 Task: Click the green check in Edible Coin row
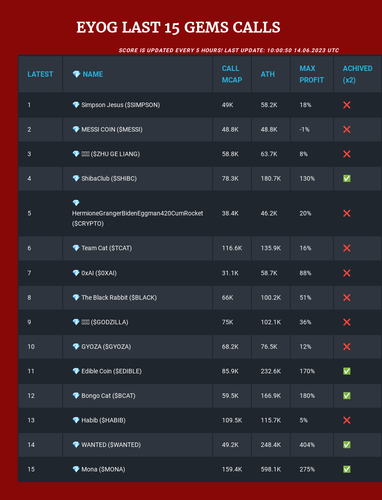pyautogui.click(x=347, y=371)
